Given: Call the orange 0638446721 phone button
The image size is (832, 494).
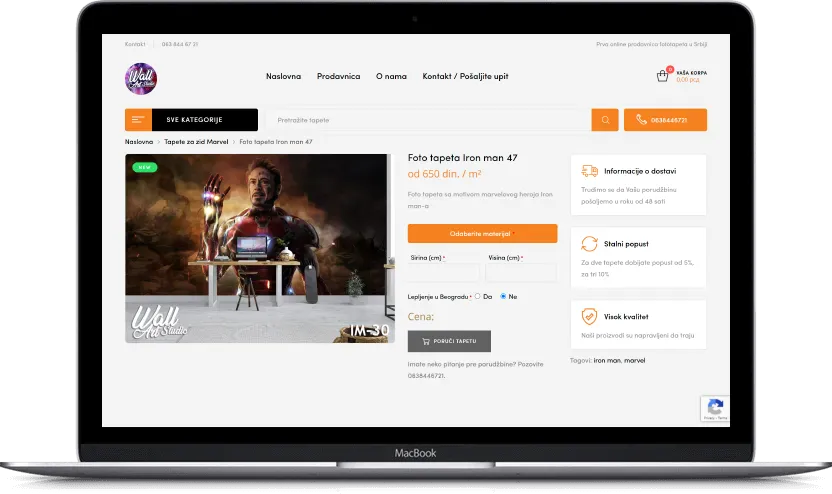Looking at the screenshot, I should [665, 120].
